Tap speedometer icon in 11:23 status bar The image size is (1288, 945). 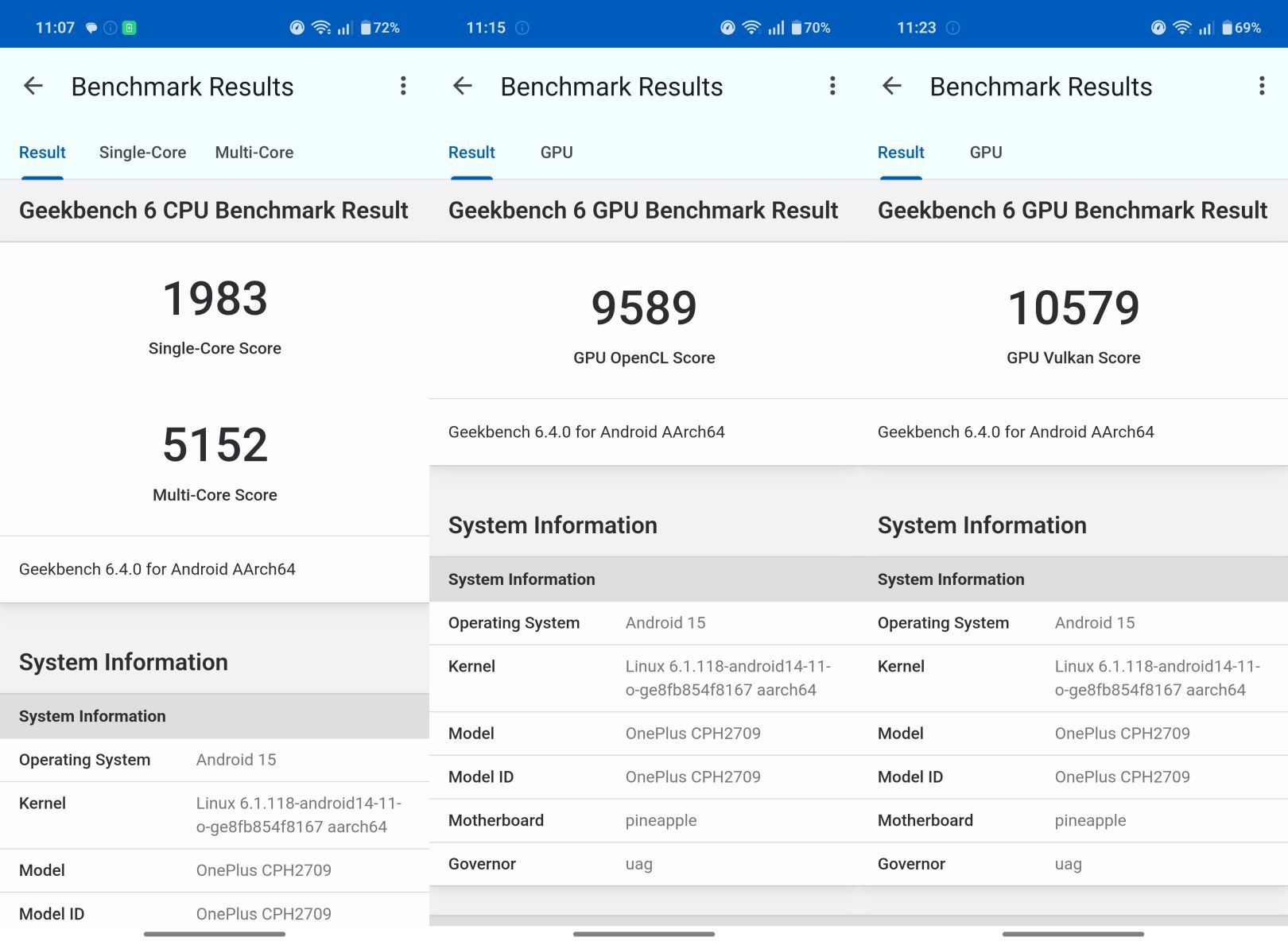pos(1158,28)
